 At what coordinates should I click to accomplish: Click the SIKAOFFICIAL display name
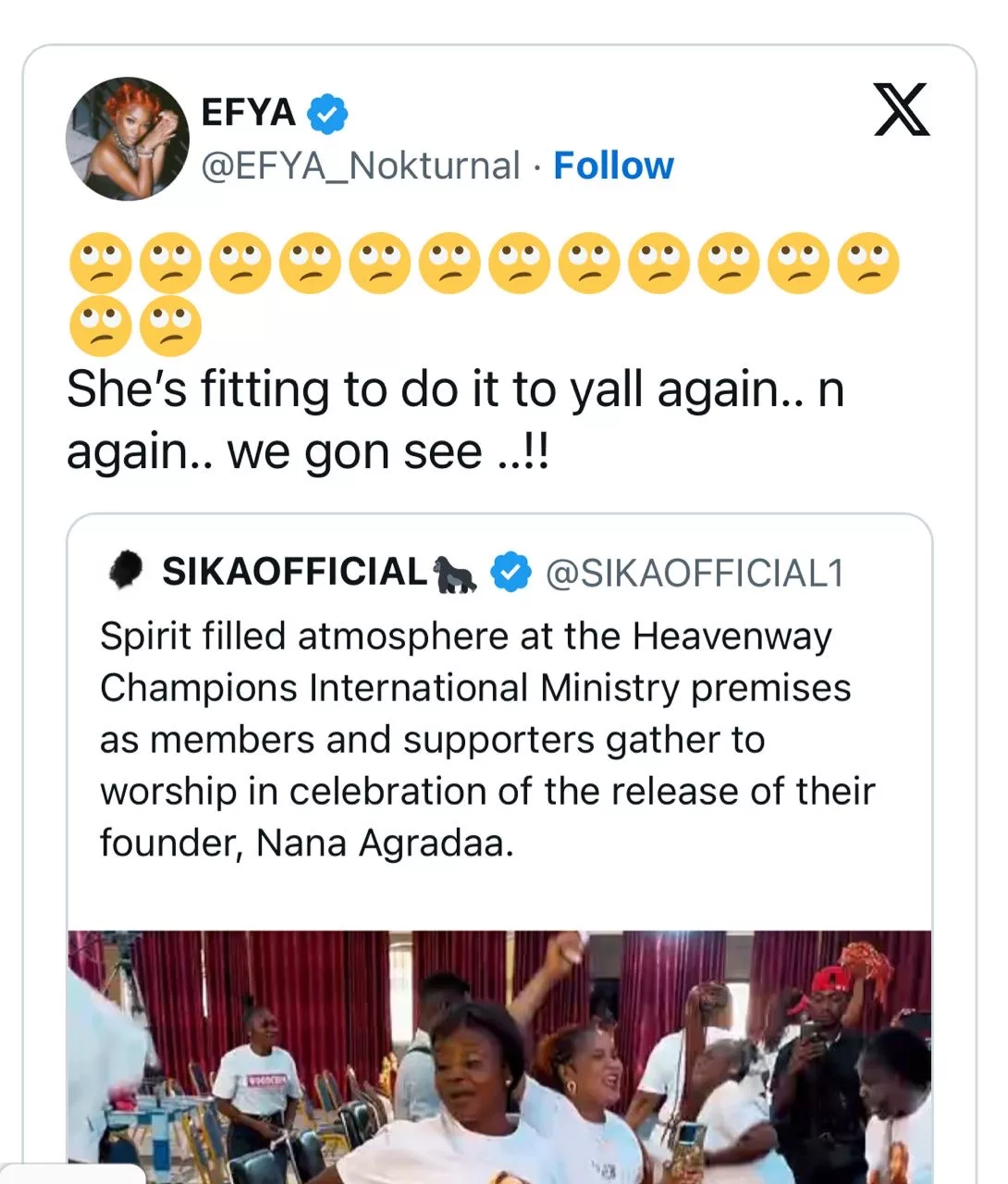294,572
